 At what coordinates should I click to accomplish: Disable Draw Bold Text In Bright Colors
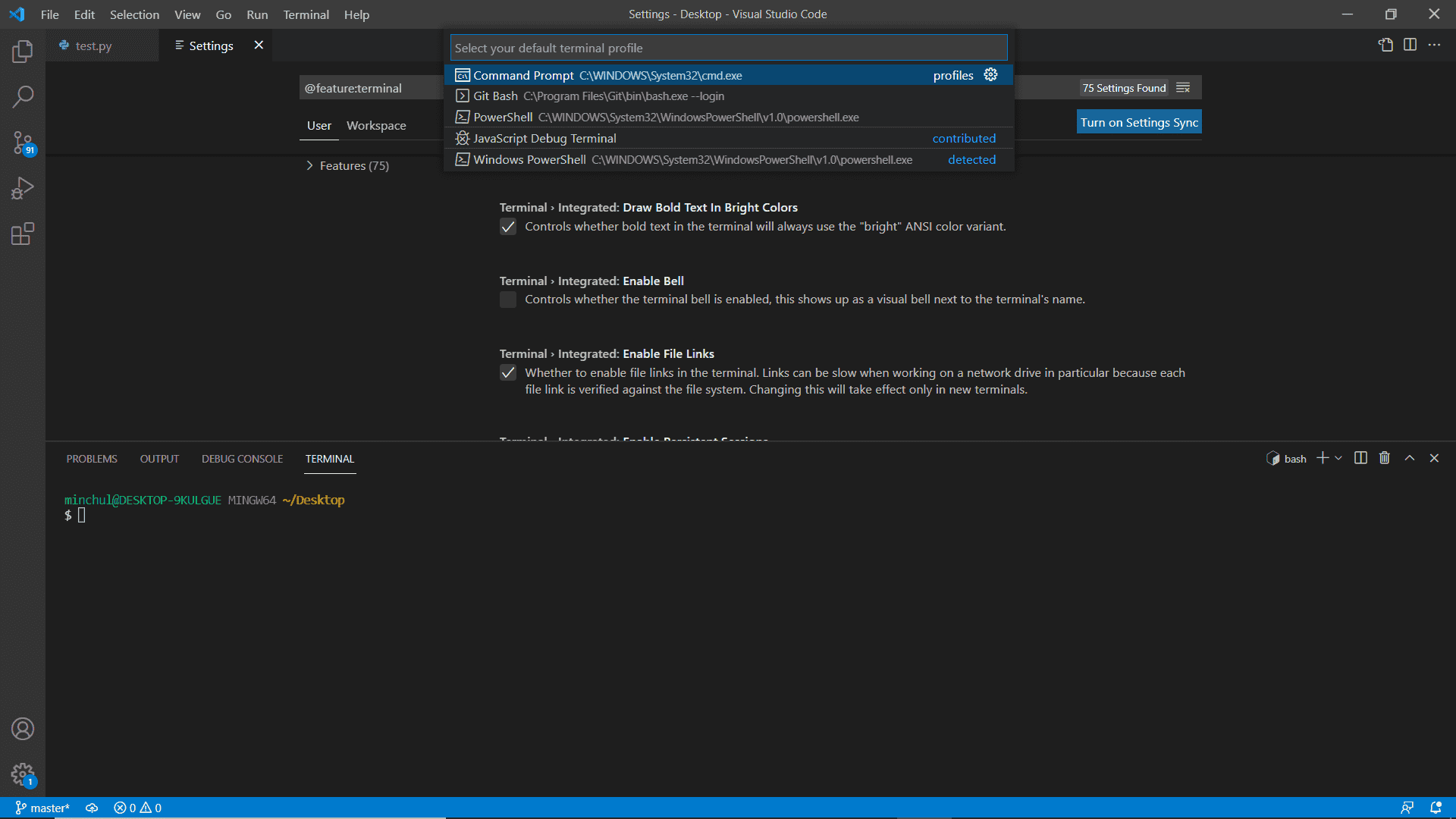[x=508, y=227]
